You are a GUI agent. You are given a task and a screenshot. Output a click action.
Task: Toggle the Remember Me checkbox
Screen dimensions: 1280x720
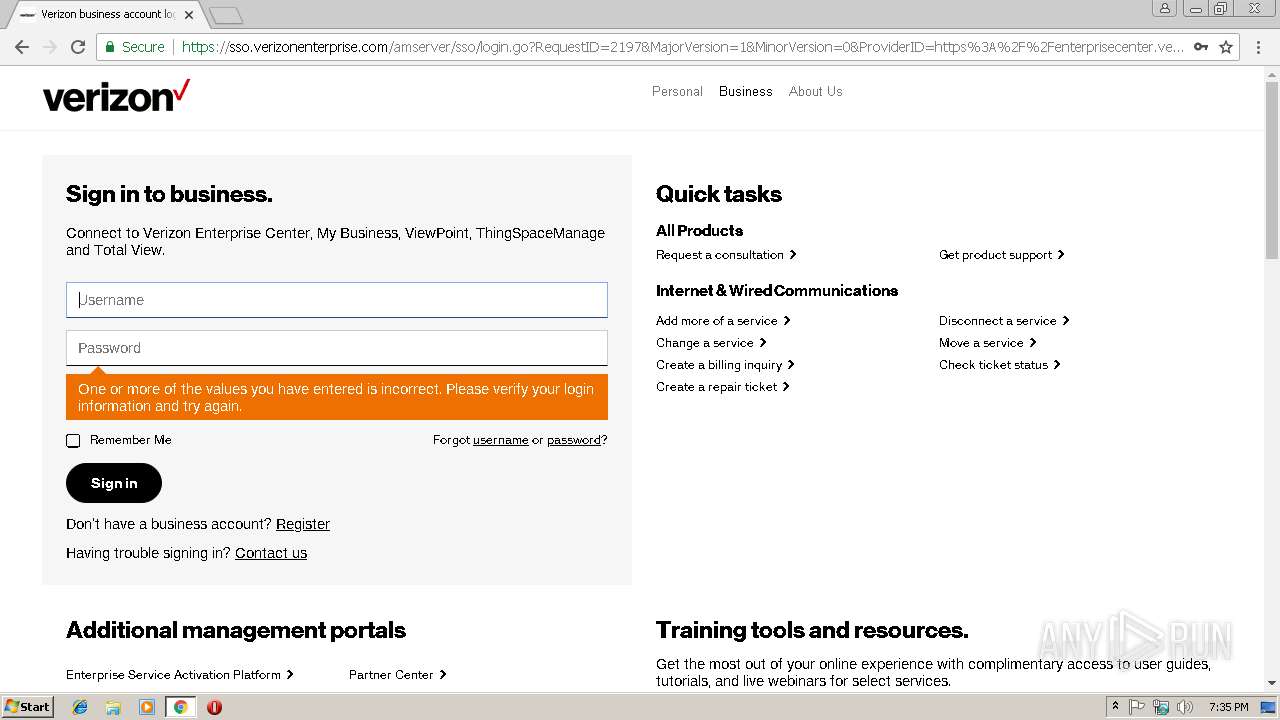click(x=73, y=441)
